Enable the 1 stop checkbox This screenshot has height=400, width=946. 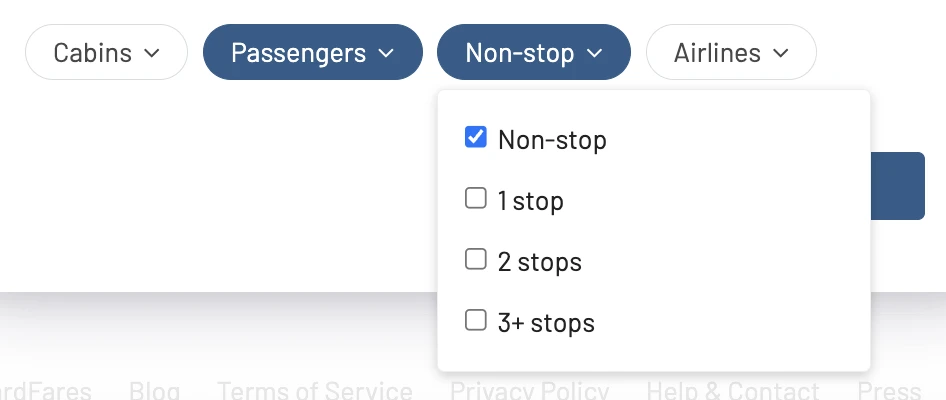pos(475,198)
